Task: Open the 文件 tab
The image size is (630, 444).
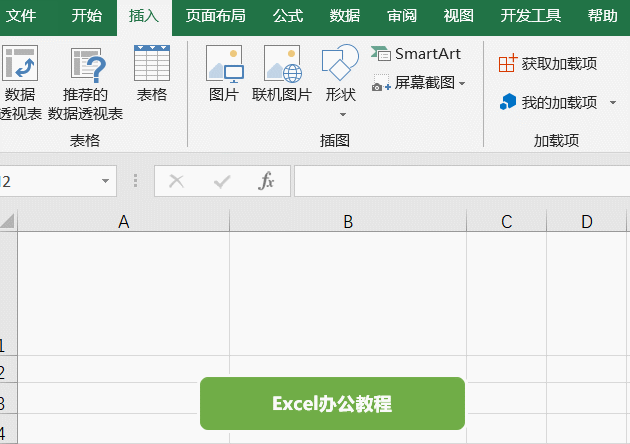Action: (21, 16)
